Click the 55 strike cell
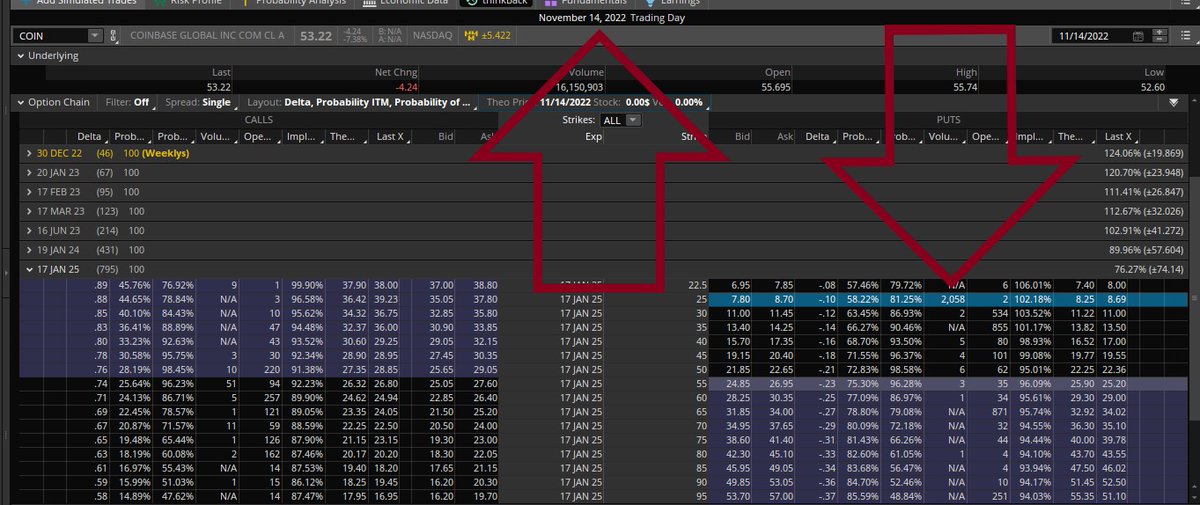 click(703, 383)
